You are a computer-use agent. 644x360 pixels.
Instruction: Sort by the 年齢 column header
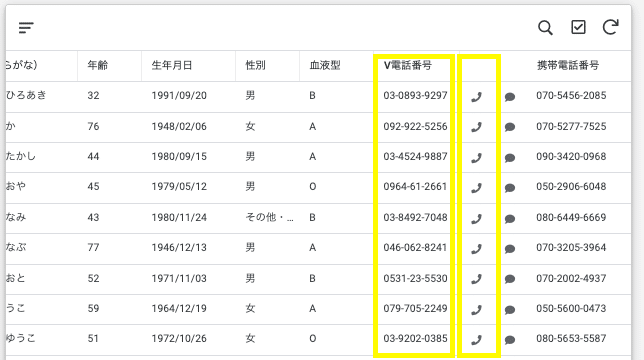tap(97, 65)
